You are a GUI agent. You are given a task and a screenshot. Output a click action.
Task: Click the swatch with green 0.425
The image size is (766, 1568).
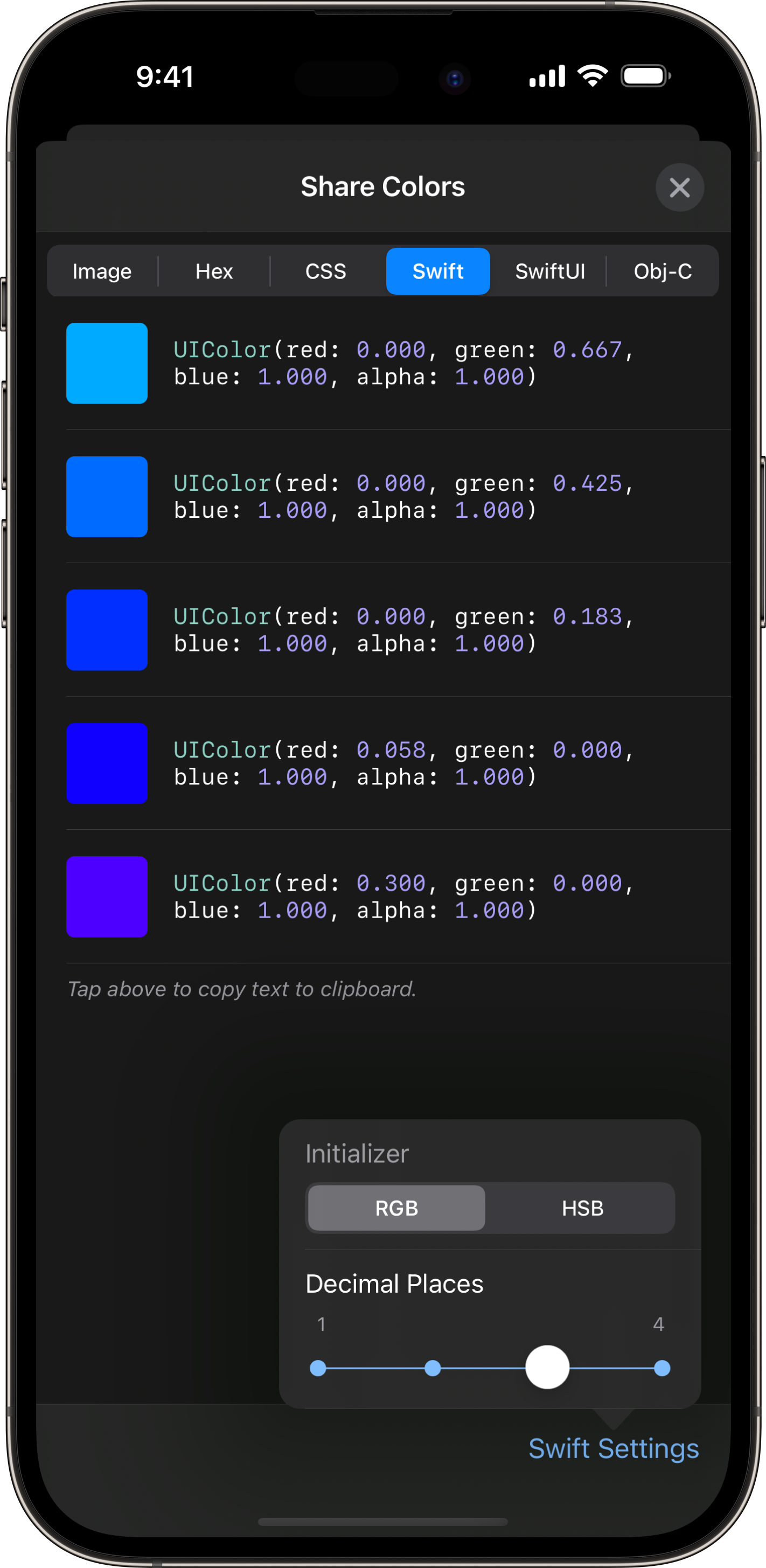pos(107,497)
